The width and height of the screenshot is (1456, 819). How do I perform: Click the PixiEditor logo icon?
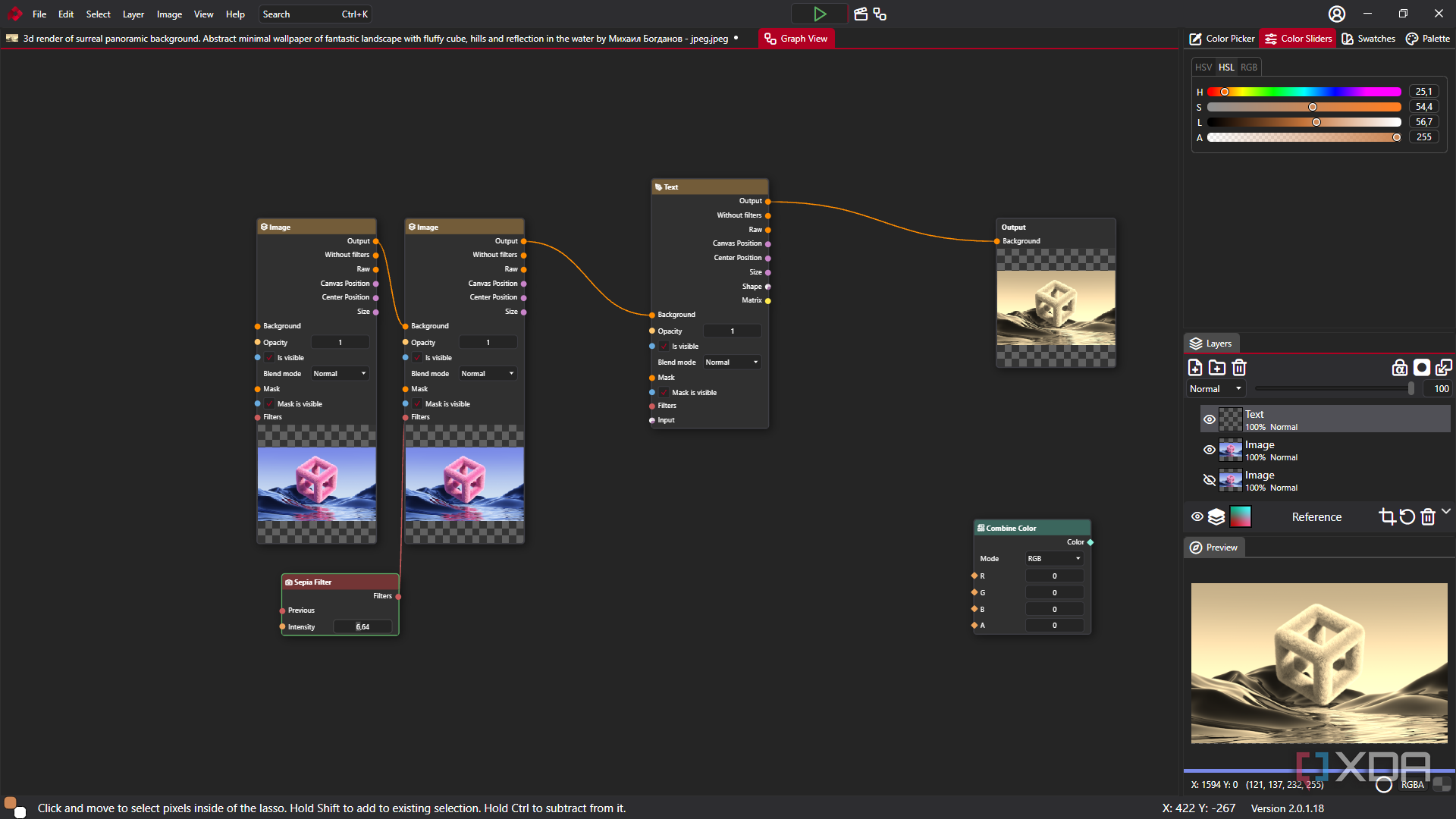coord(14,14)
